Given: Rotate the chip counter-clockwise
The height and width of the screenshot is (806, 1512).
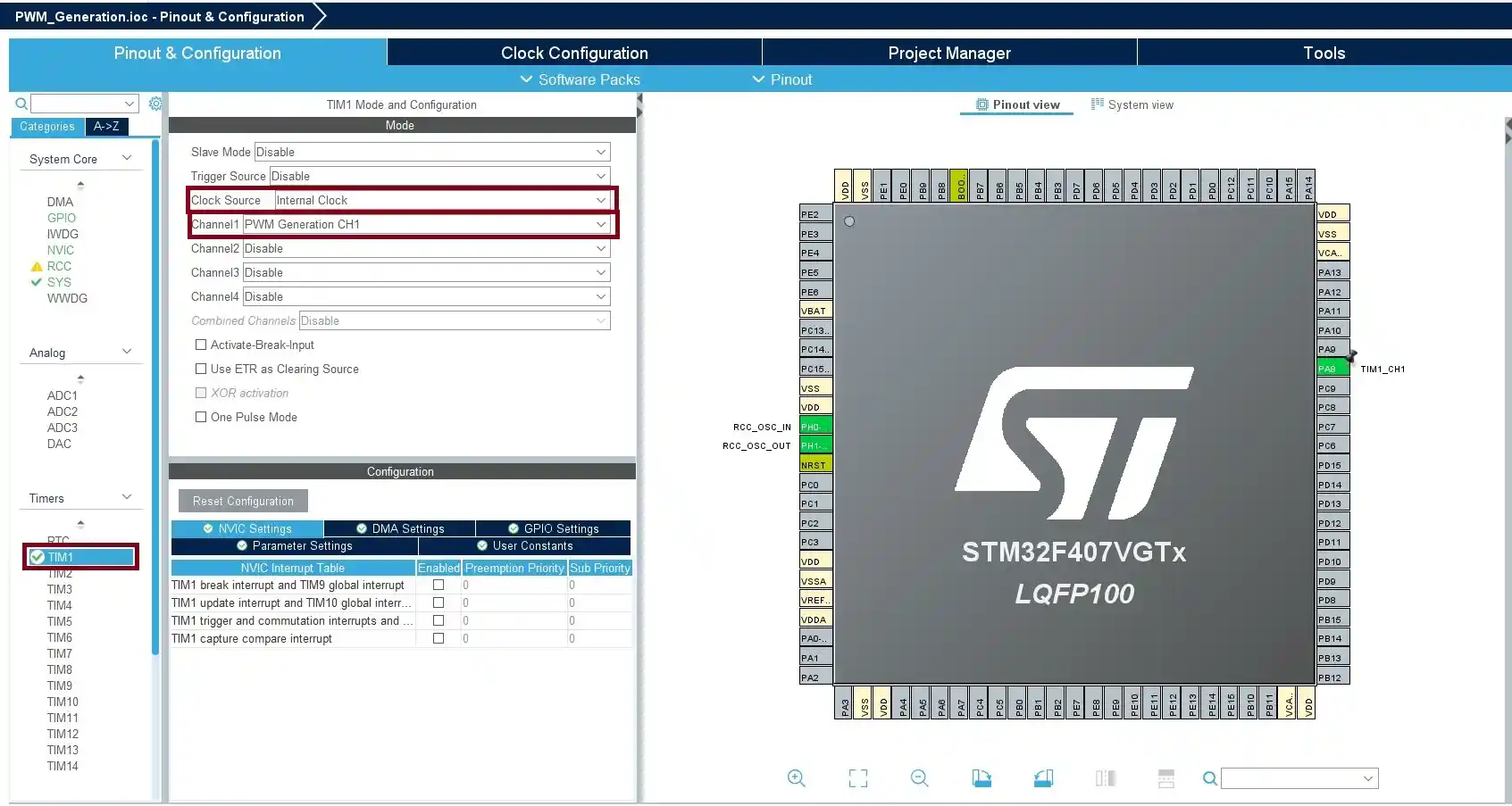Looking at the screenshot, I should [x=1043, y=778].
